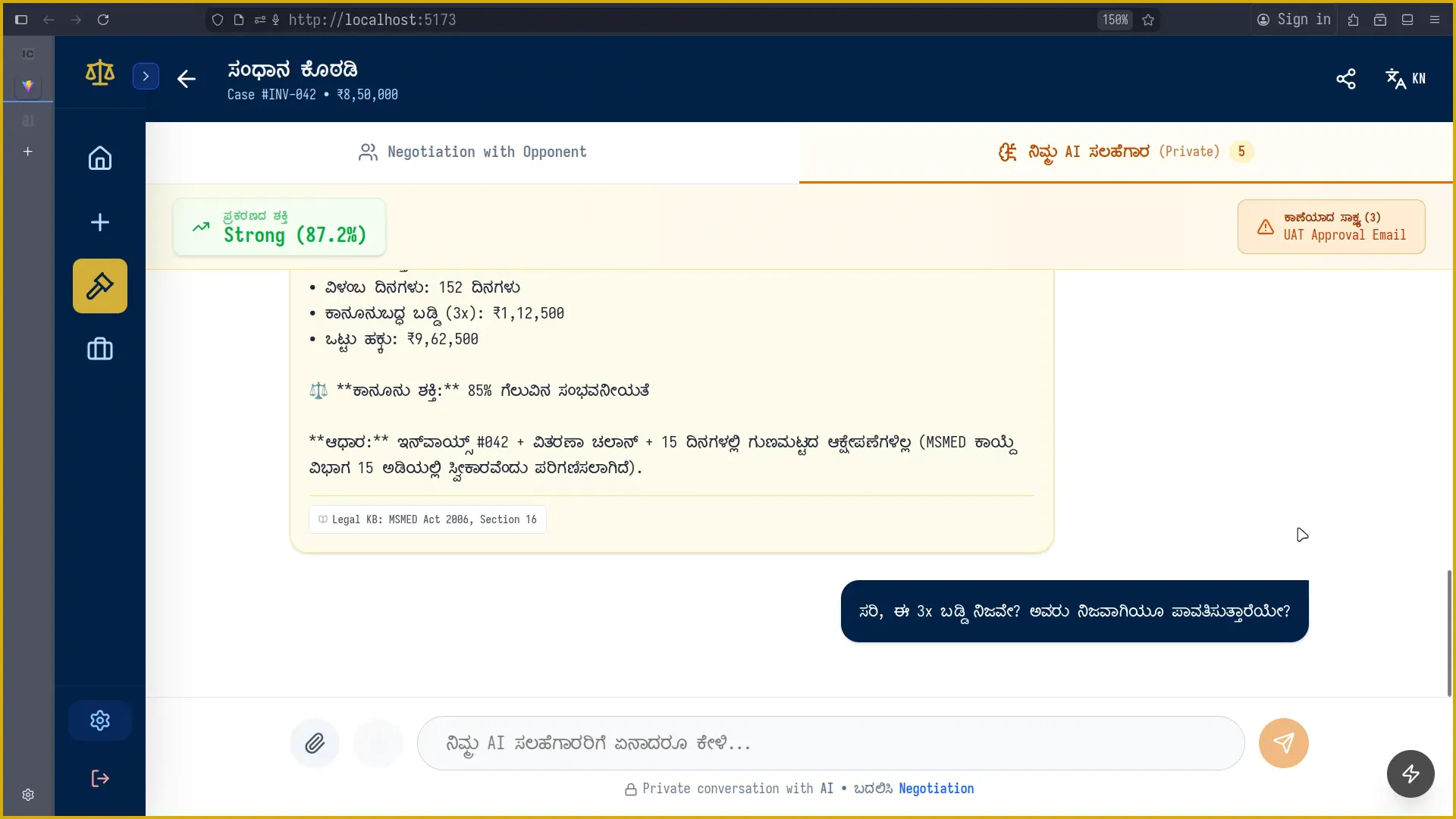Send your message with the paper-plane icon

(1283, 743)
